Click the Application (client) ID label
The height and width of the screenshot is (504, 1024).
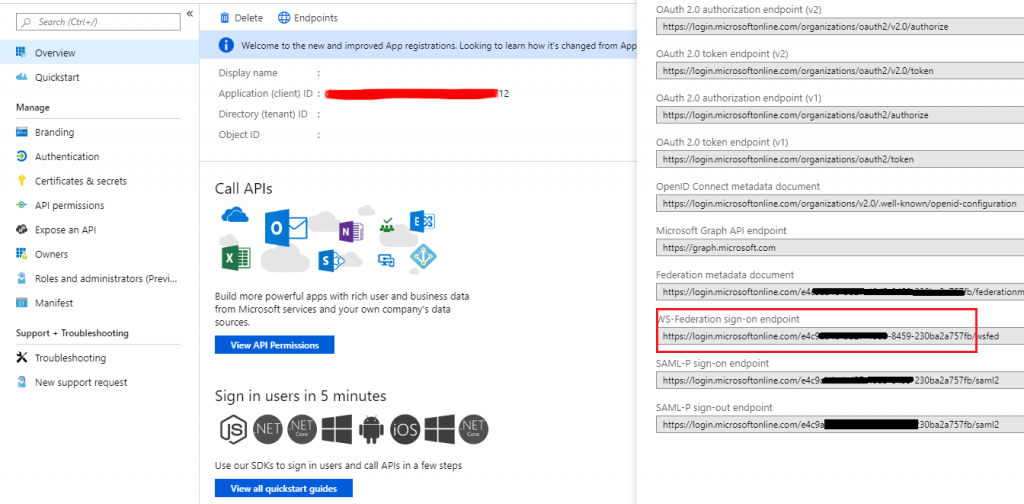pyautogui.click(x=266, y=93)
